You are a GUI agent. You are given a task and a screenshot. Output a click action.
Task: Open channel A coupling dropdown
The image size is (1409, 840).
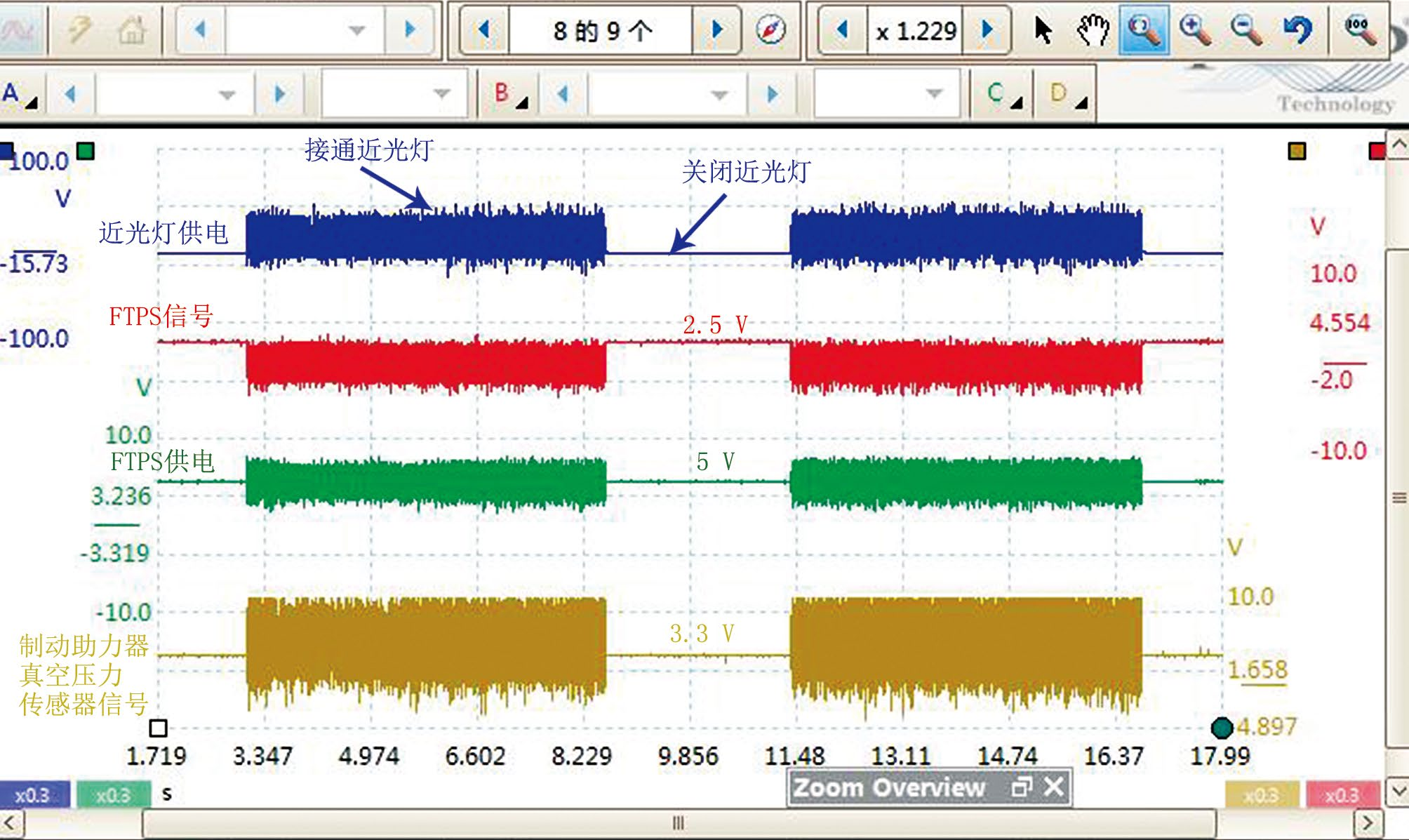click(441, 93)
